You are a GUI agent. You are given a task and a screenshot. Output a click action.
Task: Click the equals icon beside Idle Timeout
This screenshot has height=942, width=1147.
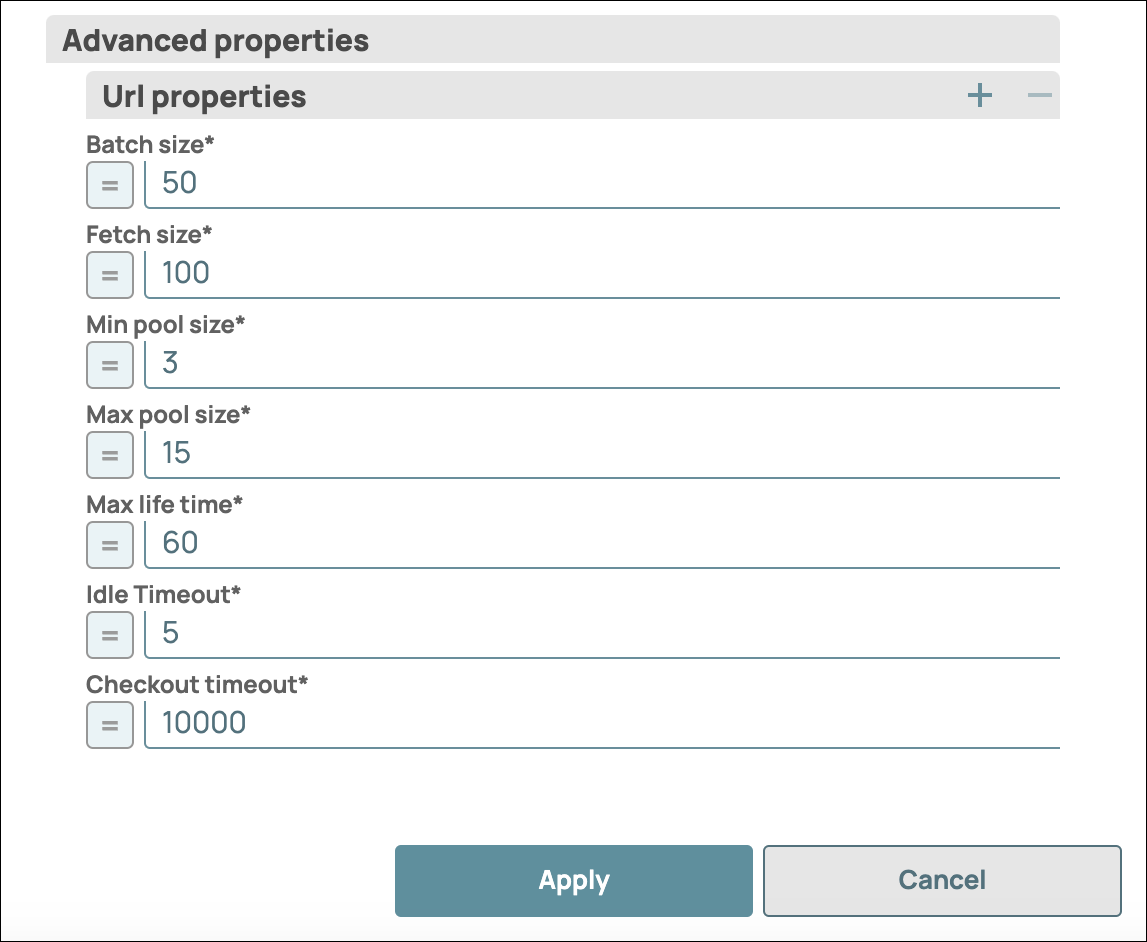pyautogui.click(x=109, y=635)
